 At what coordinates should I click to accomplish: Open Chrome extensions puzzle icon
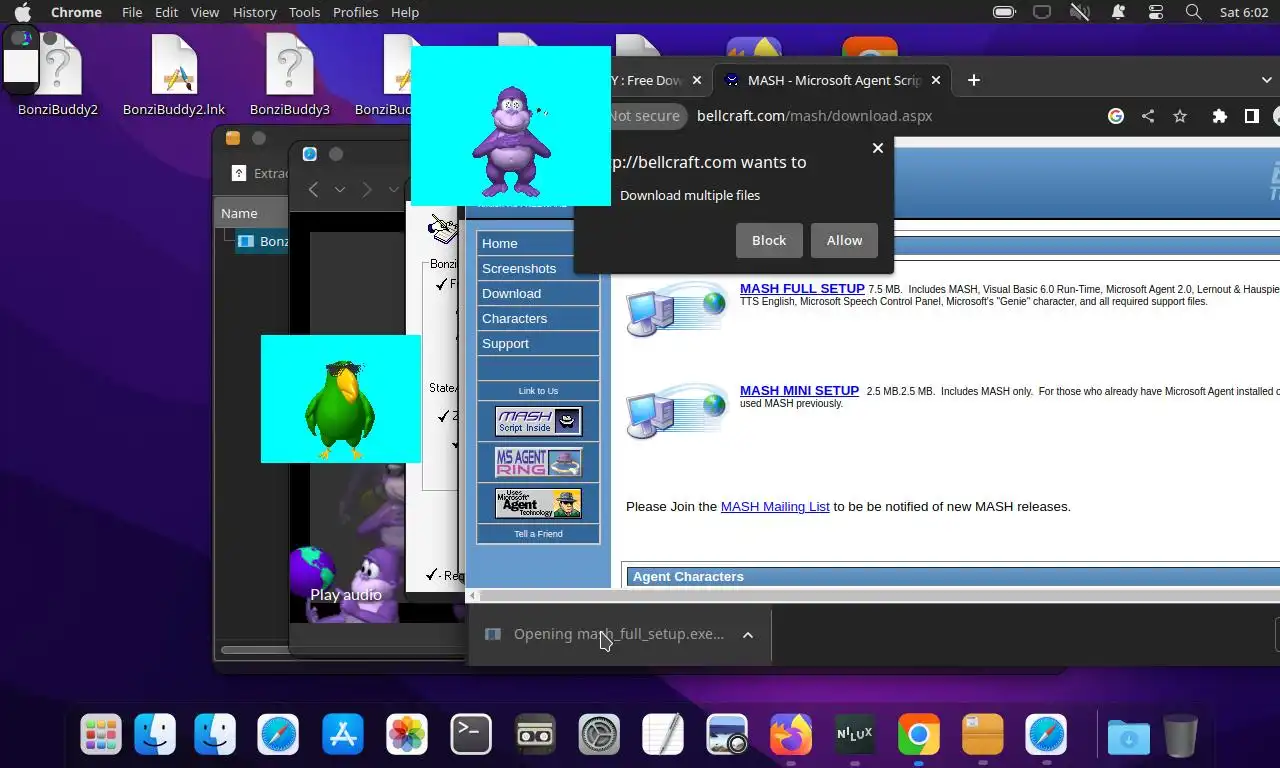pyautogui.click(x=1219, y=116)
